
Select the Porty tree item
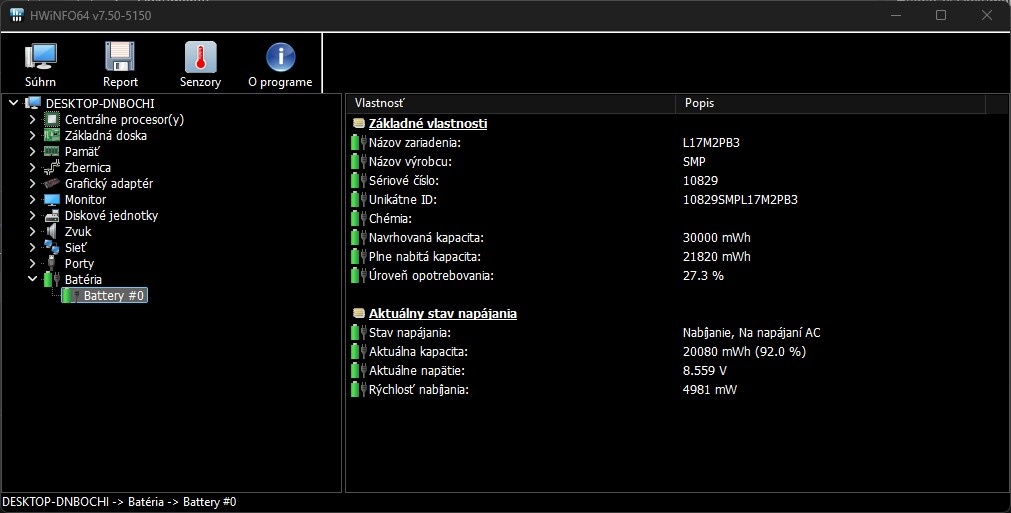point(79,263)
